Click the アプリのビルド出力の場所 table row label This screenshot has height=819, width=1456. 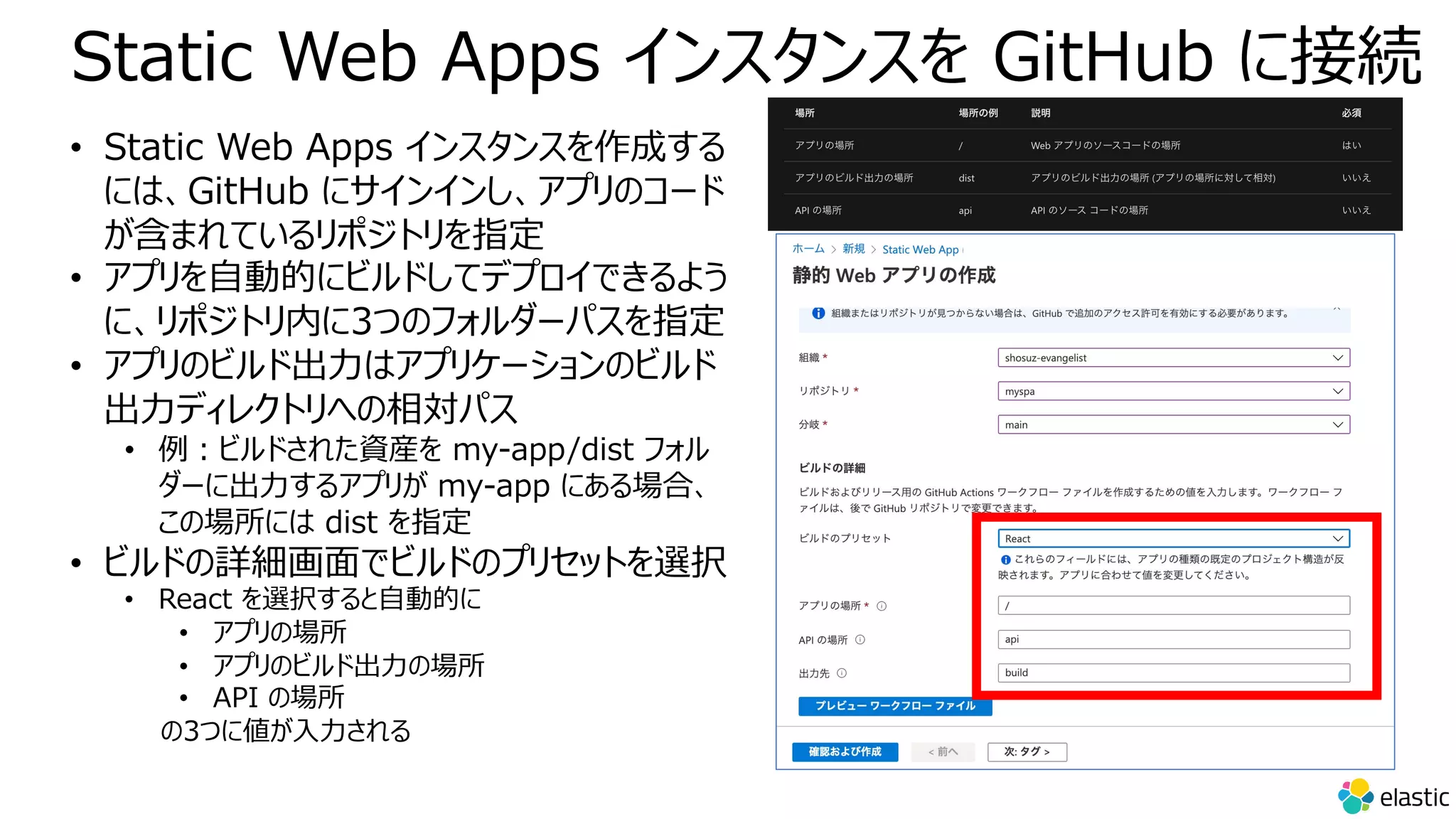point(854,178)
